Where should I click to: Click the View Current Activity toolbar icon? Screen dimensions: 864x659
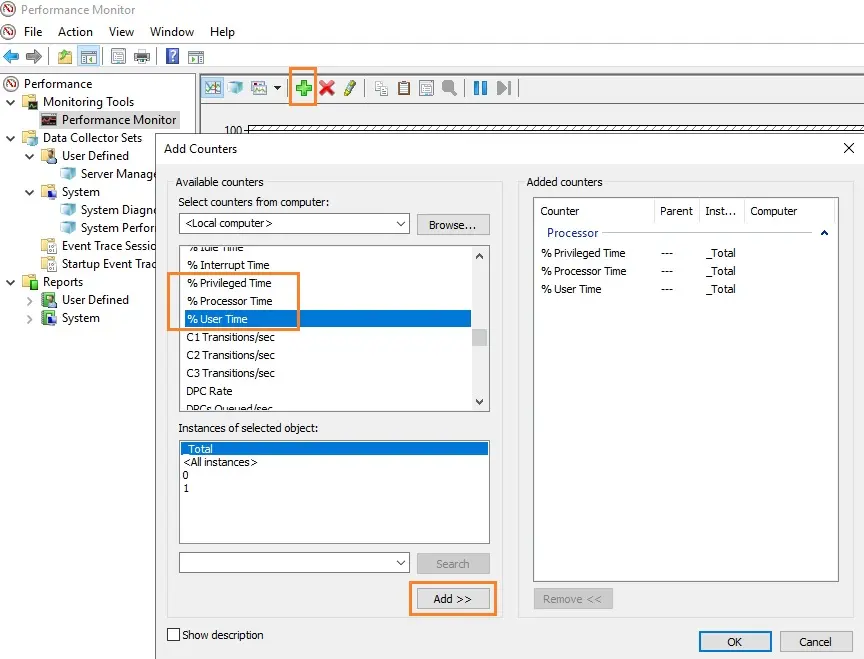pyautogui.click(x=213, y=88)
